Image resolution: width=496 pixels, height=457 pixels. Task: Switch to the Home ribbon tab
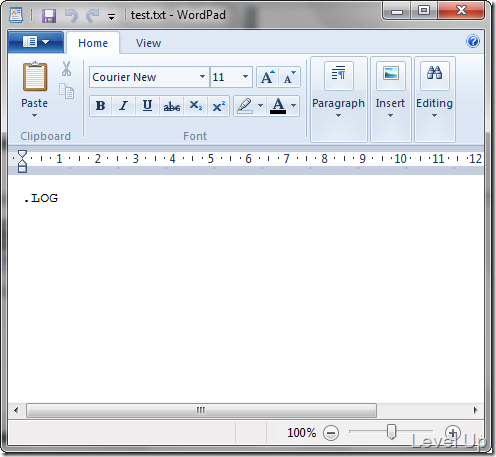93,43
